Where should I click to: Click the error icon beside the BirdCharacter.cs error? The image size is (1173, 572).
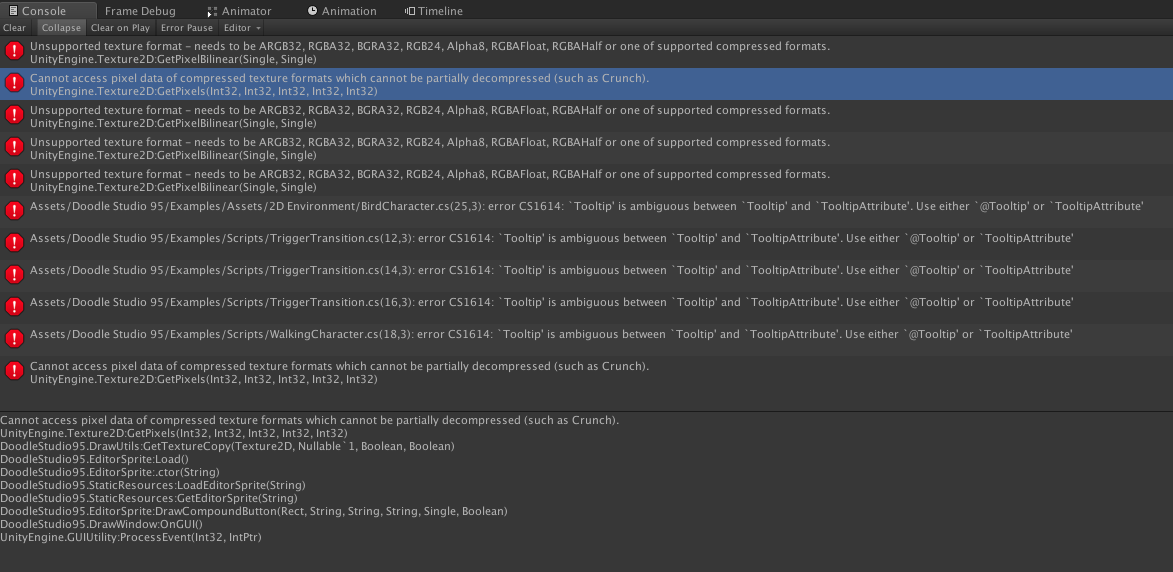(x=14, y=211)
